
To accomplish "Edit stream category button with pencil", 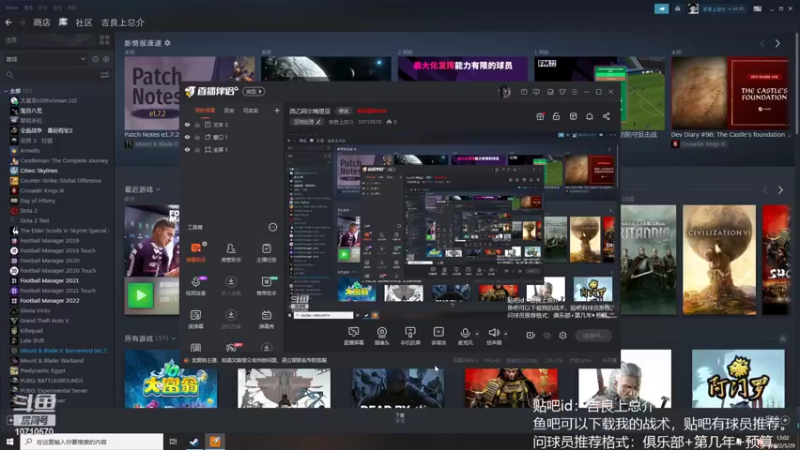I will [307, 122].
